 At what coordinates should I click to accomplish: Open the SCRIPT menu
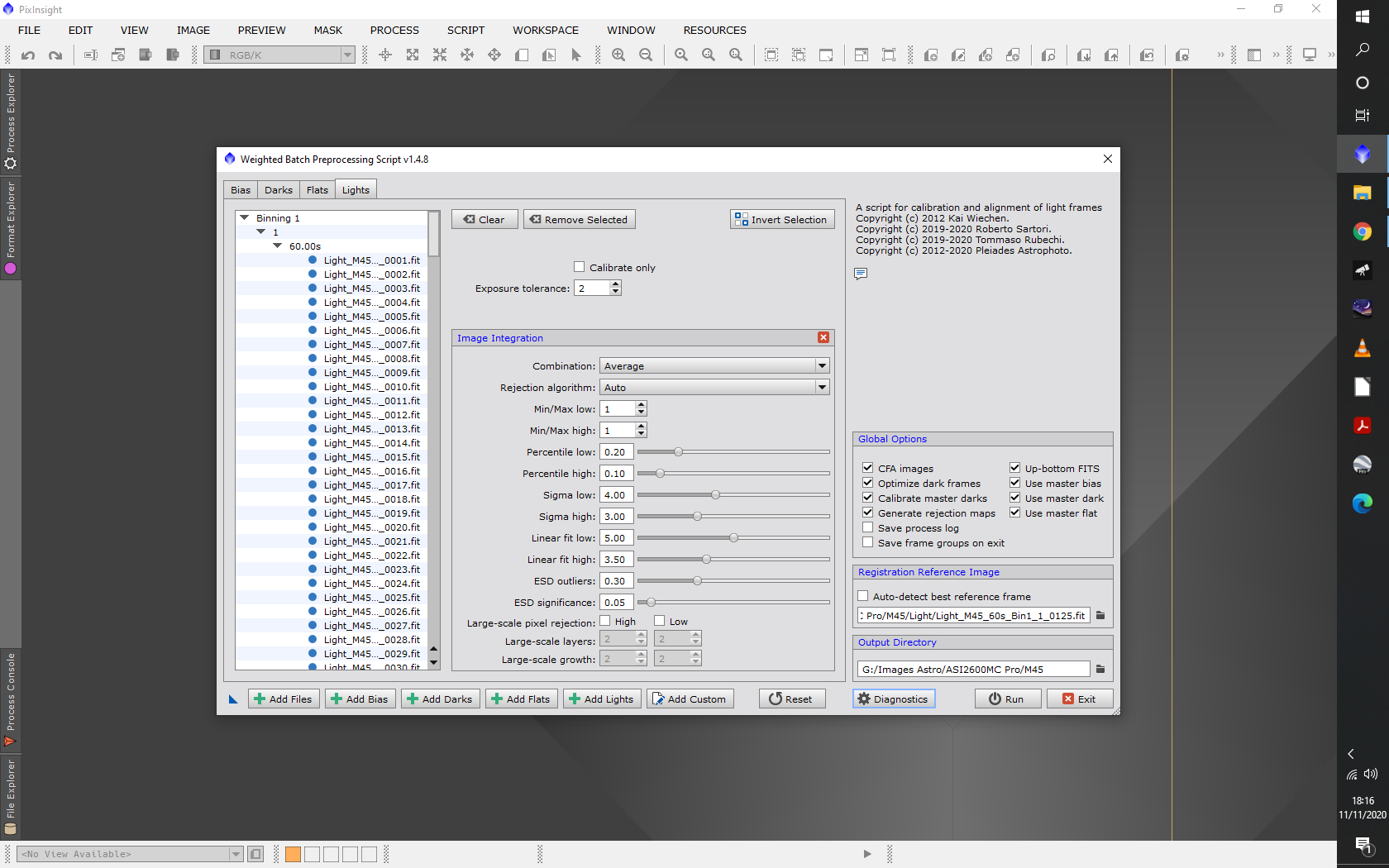pos(465,30)
